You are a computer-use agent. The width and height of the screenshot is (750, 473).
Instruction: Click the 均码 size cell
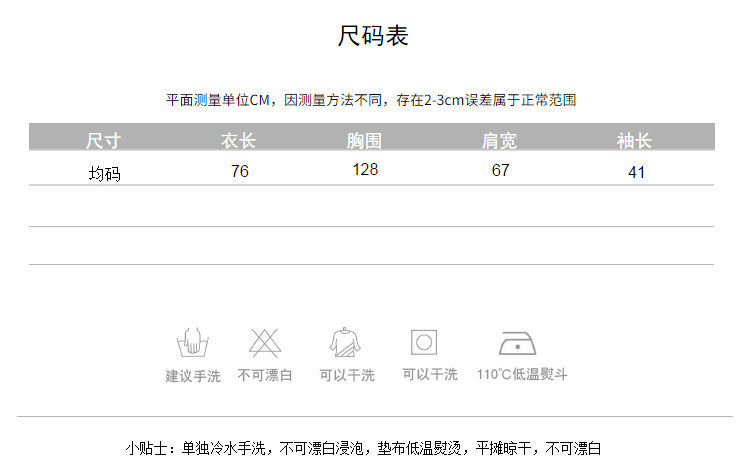click(104, 173)
